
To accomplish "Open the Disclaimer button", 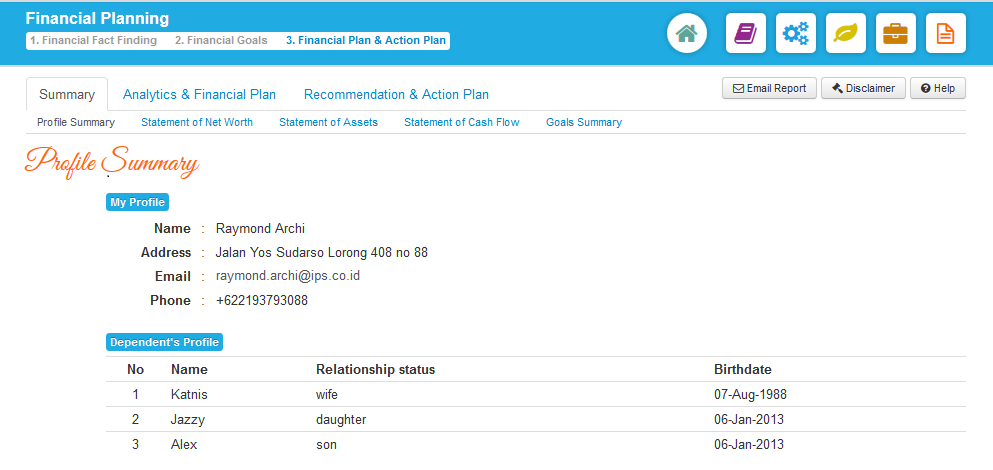I will [x=863, y=88].
